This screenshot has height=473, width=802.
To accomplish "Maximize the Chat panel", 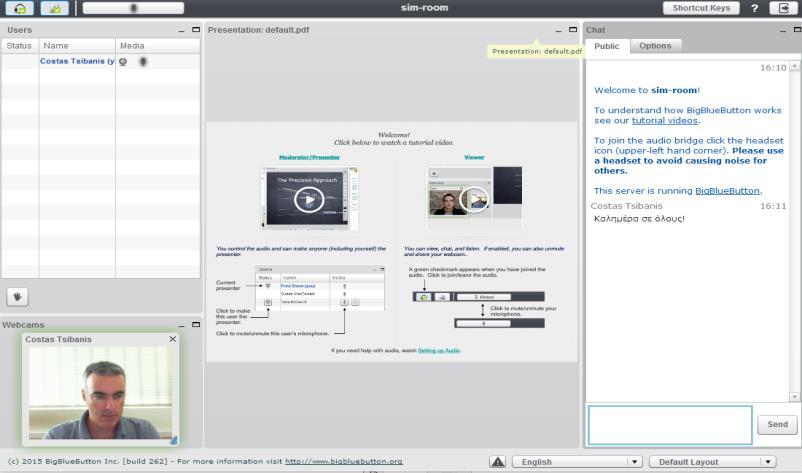I will pos(797,30).
